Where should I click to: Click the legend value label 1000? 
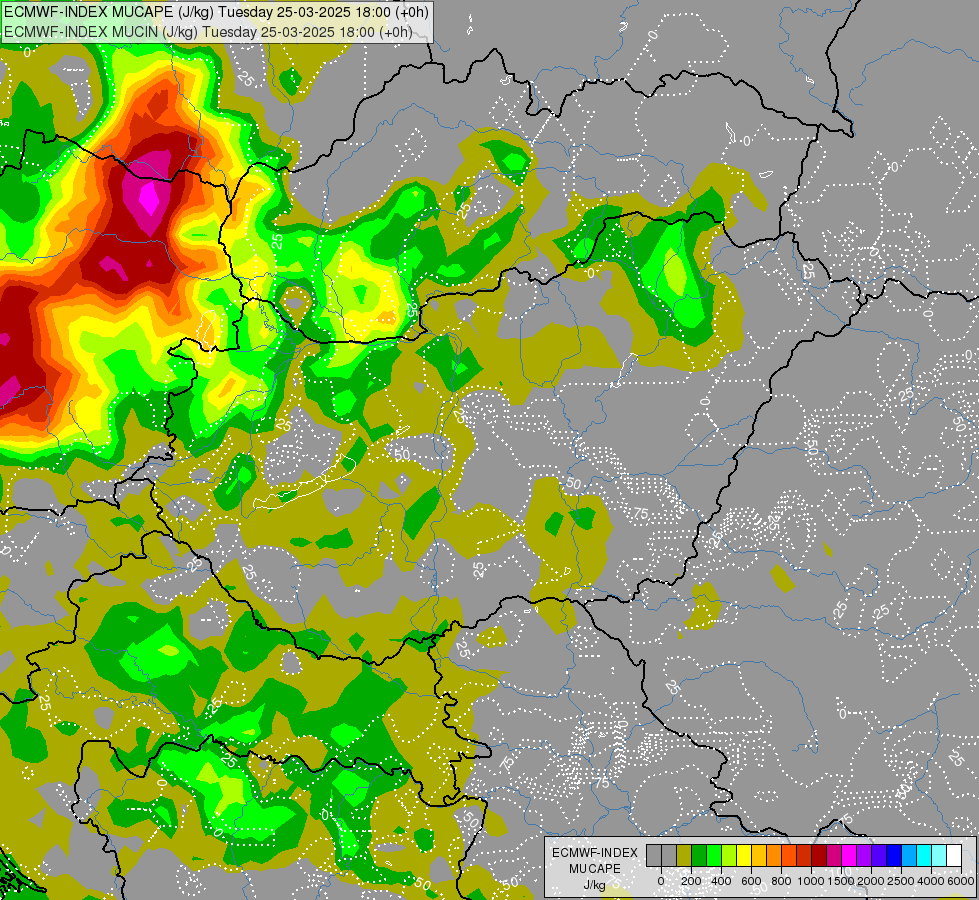[811, 881]
